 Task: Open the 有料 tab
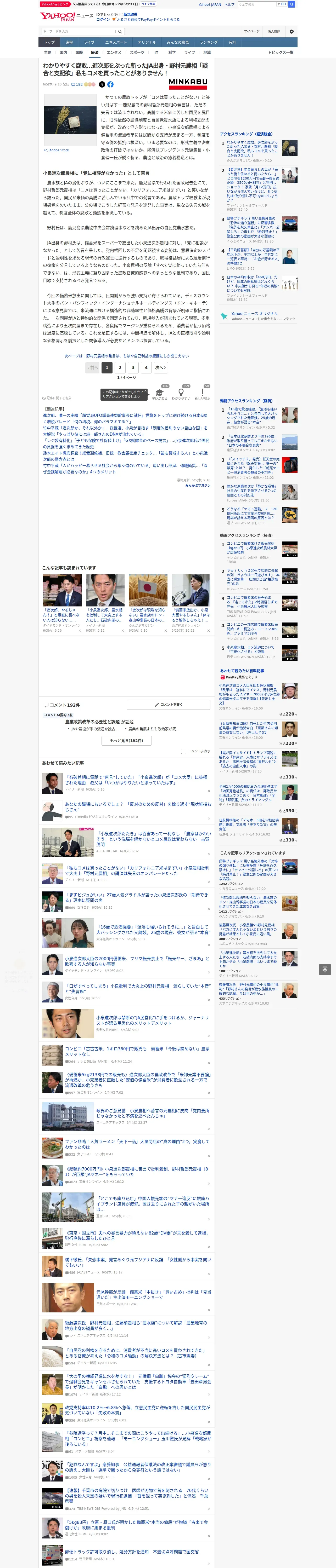pyautogui.click(x=232, y=43)
